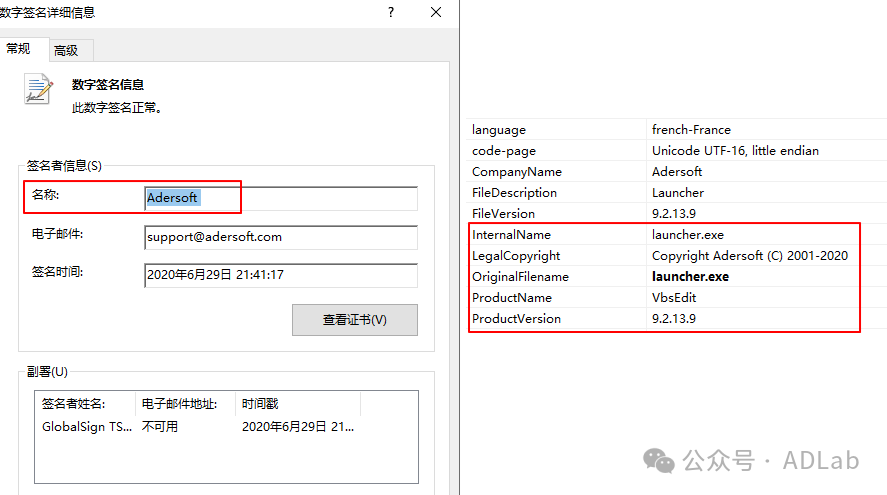Viewport: 887px width, 495px height.
Task: Click the 电子邮件地址 column header
Action: tap(186, 404)
